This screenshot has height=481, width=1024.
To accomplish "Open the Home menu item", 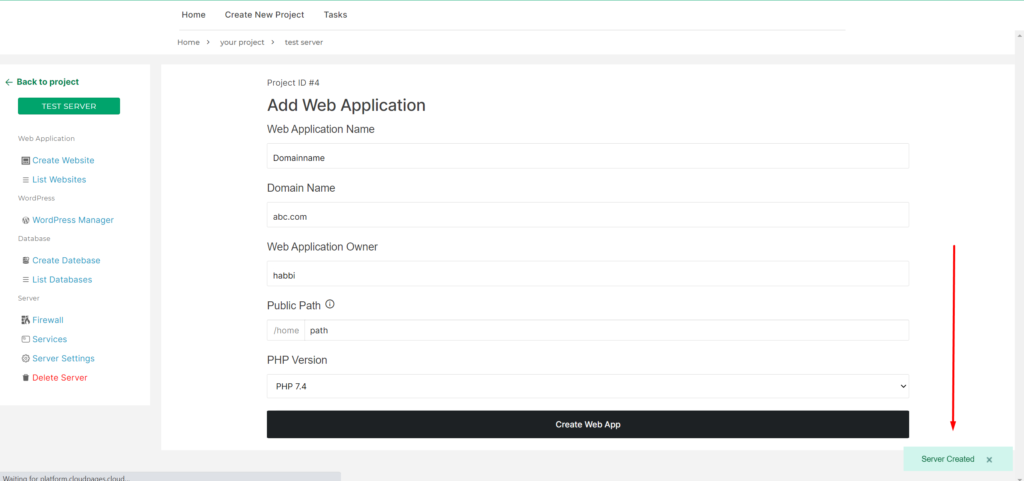I will [193, 14].
